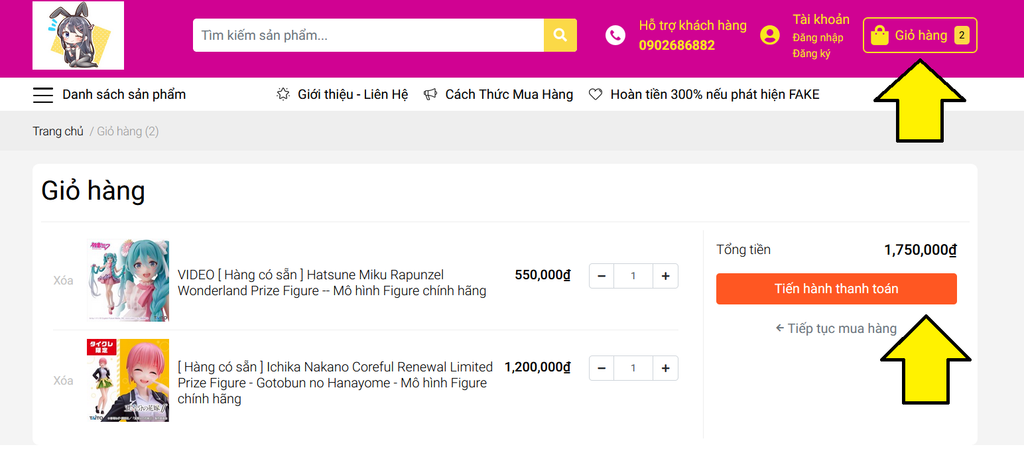Click the phone support icon
This screenshot has width=1024, height=459.
615,35
